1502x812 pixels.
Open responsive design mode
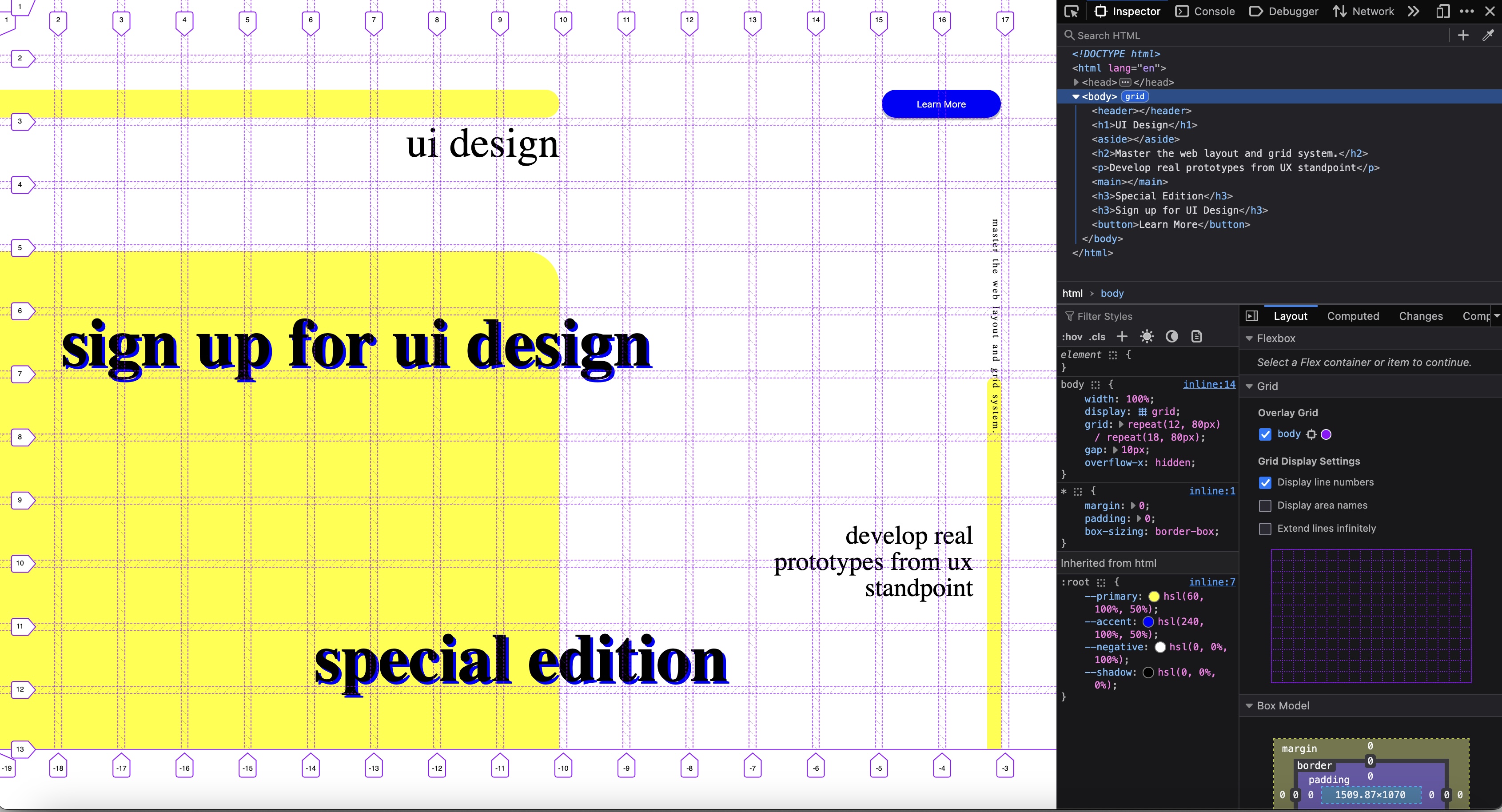(x=1443, y=11)
